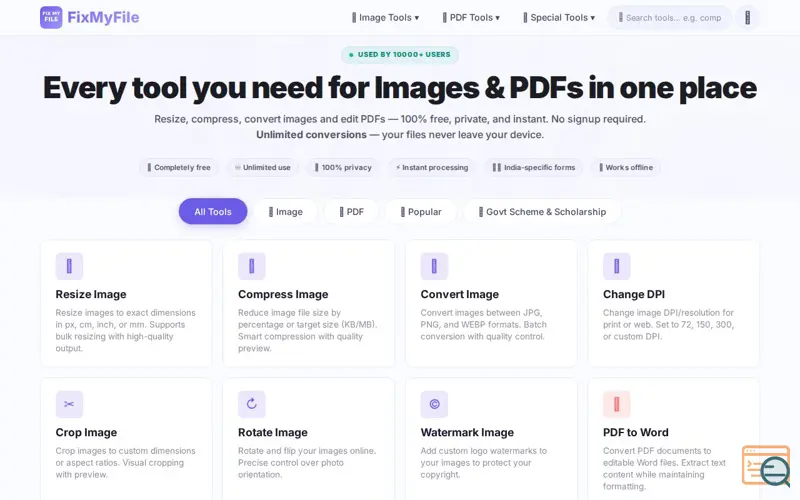Expand the Image Tools dropdown menu
Viewport: 800px width, 500px height.
coord(385,17)
